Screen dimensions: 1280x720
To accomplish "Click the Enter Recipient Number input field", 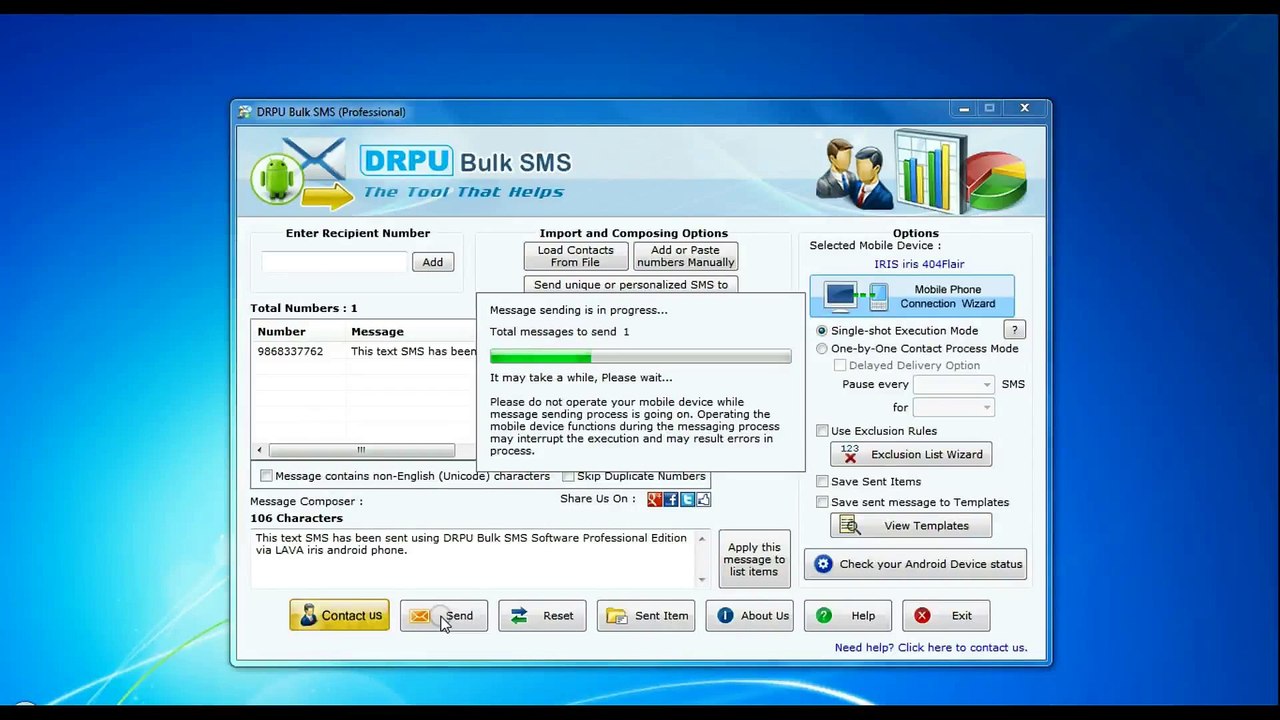I will 334,262.
